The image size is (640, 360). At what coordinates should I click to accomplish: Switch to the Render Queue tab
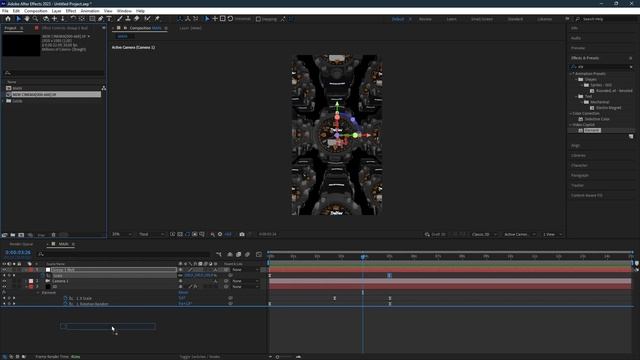pos(21,244)
